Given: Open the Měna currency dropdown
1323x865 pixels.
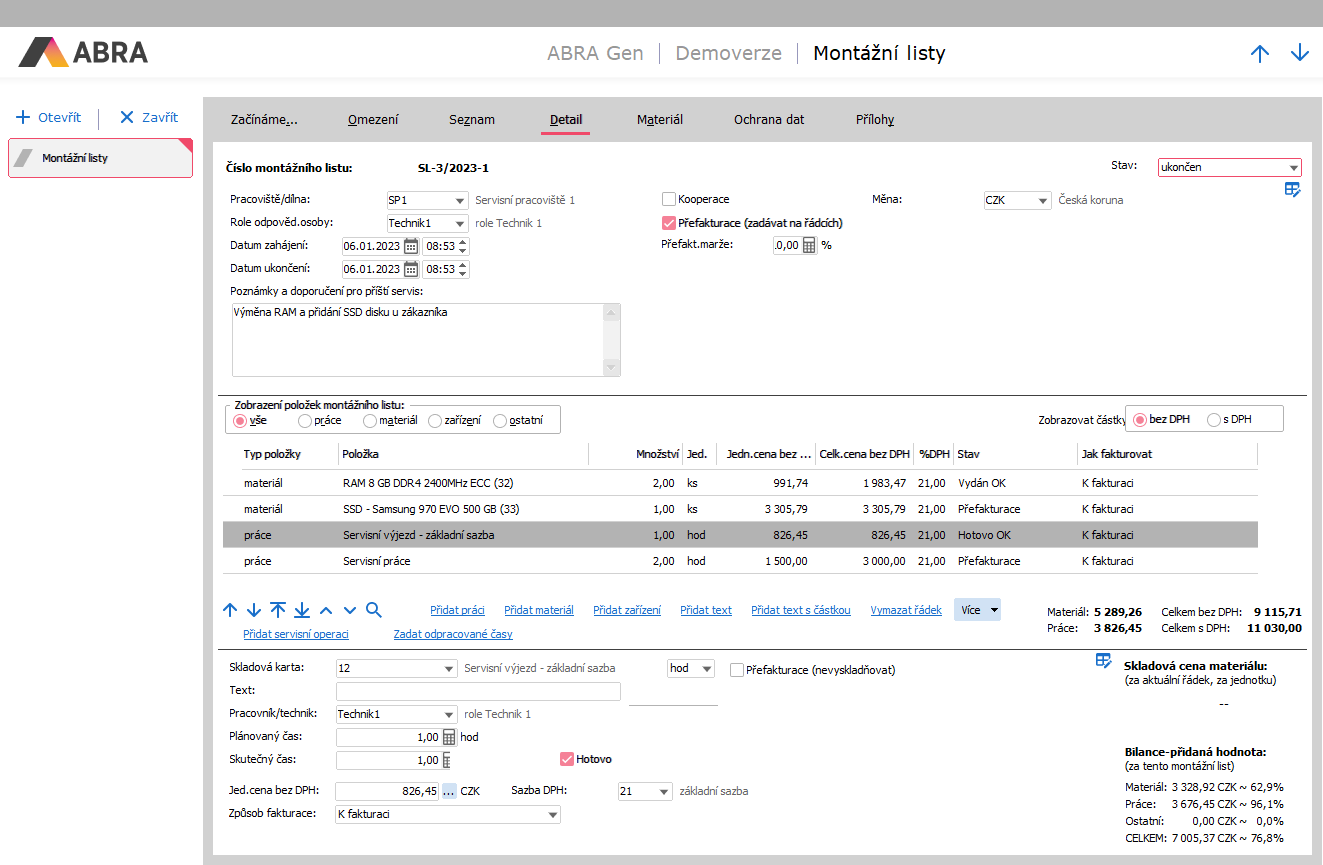Looking at the screenshot, I should tap(1042, 200).
